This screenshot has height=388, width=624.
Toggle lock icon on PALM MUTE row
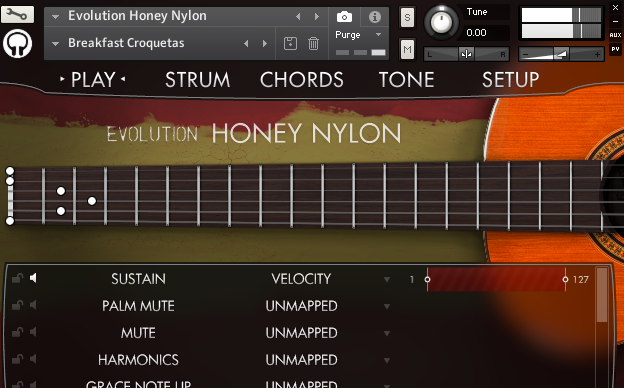coord(17,305)
